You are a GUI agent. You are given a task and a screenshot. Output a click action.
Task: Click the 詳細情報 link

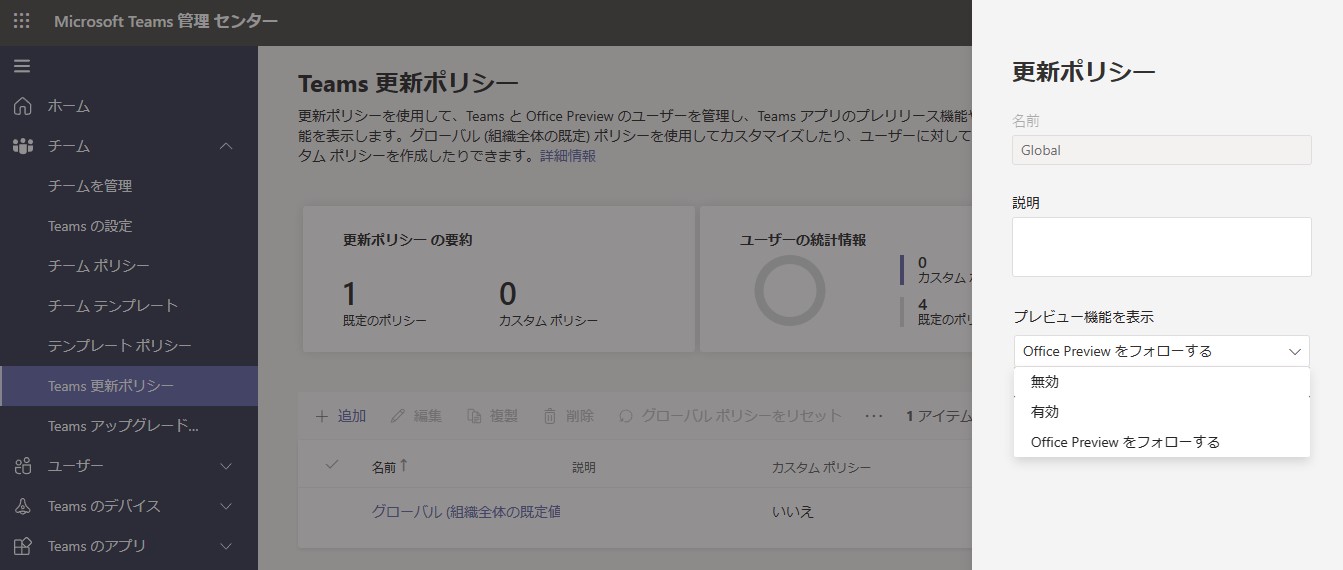pyautogui.click(x=568, y=156)
